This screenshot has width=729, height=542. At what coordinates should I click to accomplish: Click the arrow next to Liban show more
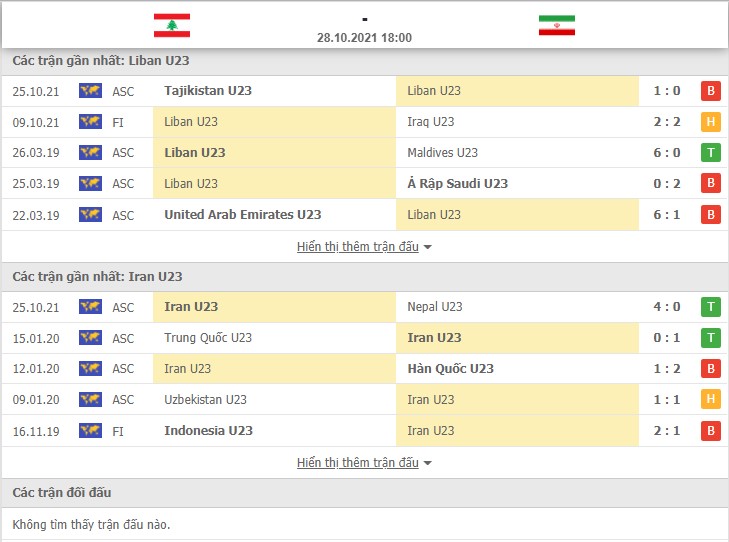428,247
